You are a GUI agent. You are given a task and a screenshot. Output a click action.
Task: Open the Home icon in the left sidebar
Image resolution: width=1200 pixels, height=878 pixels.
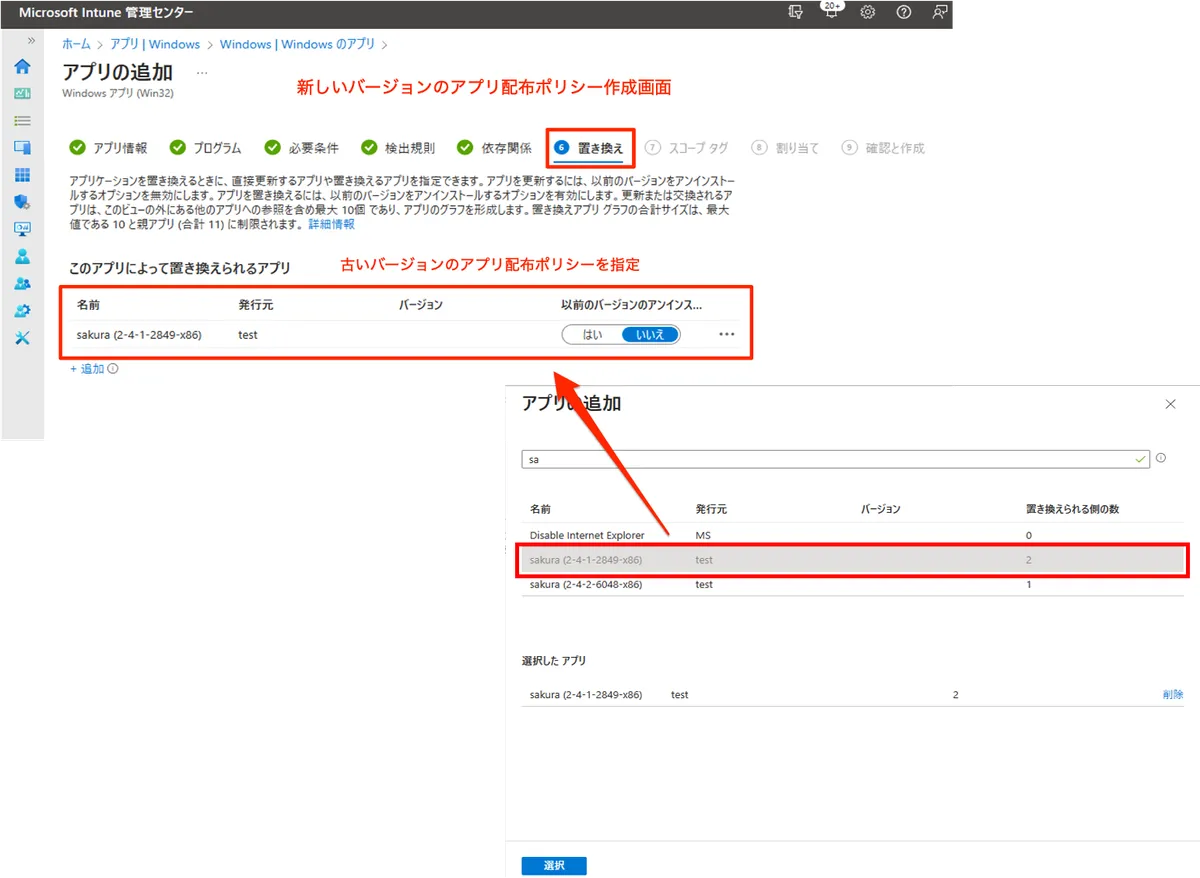pyautogui.click(x=22, y=67)
